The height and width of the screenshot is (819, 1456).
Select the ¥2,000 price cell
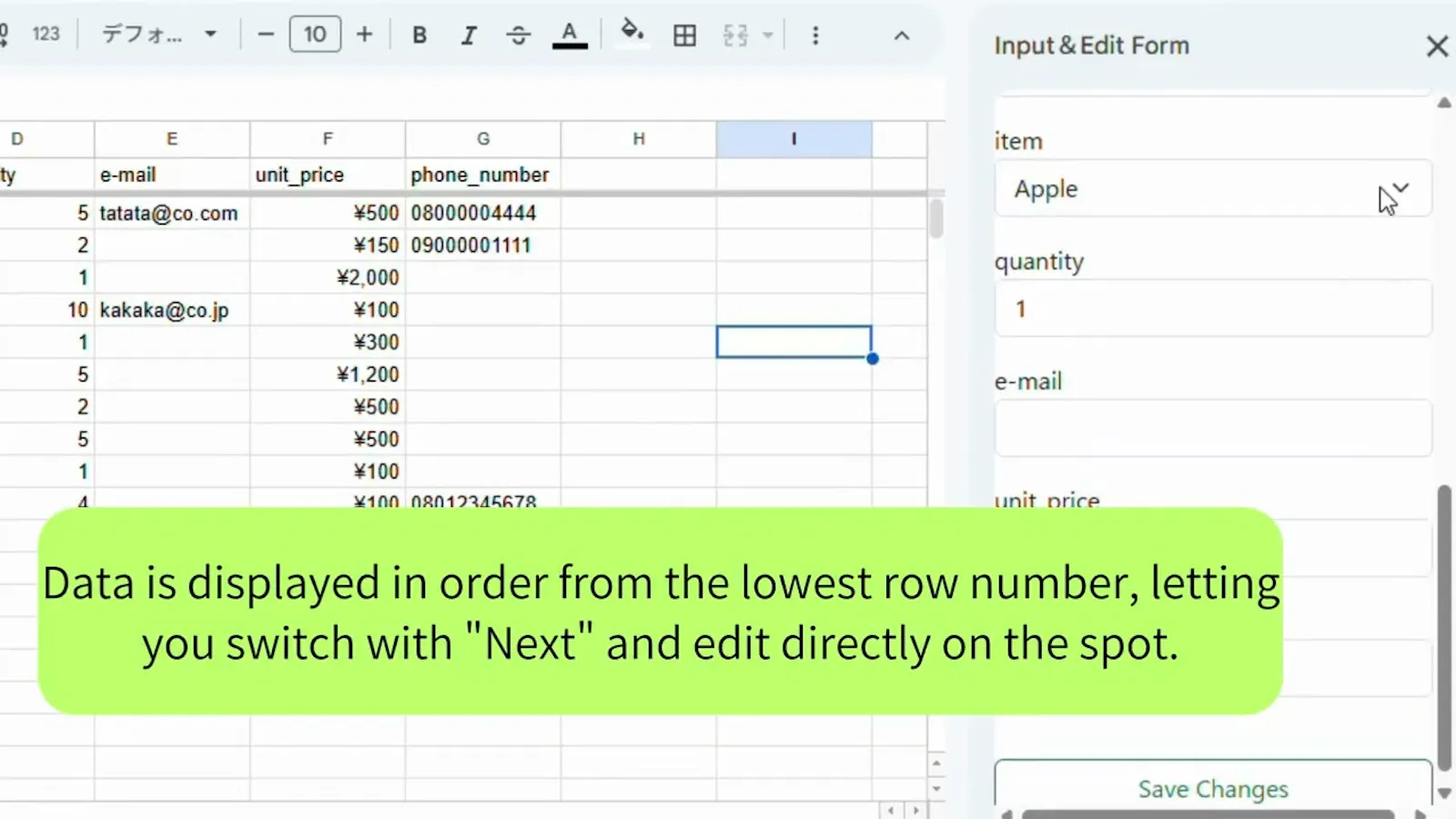[328, 278]
